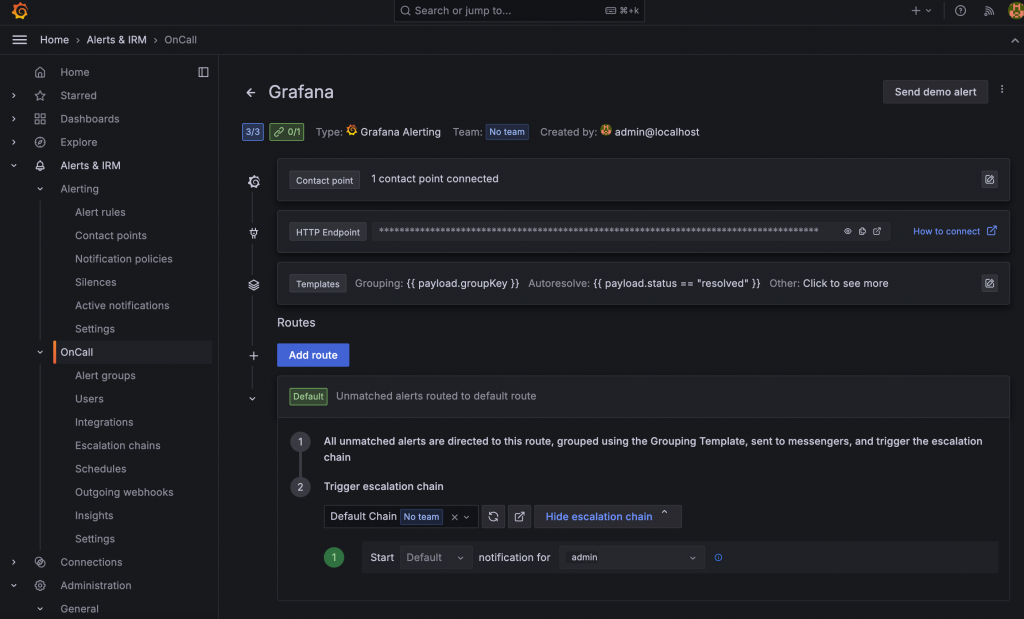Viewport: 1024px width, 619px height.
Task: Collapse the Alerts & IRM section arrow
Action: [14, 166]
